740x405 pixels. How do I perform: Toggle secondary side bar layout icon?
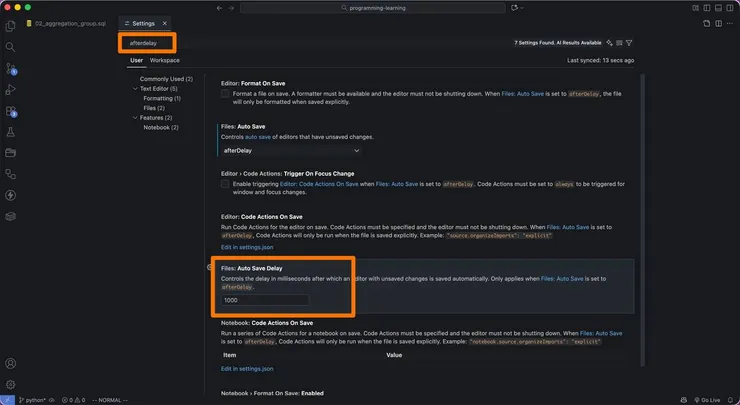pos(730,8)
